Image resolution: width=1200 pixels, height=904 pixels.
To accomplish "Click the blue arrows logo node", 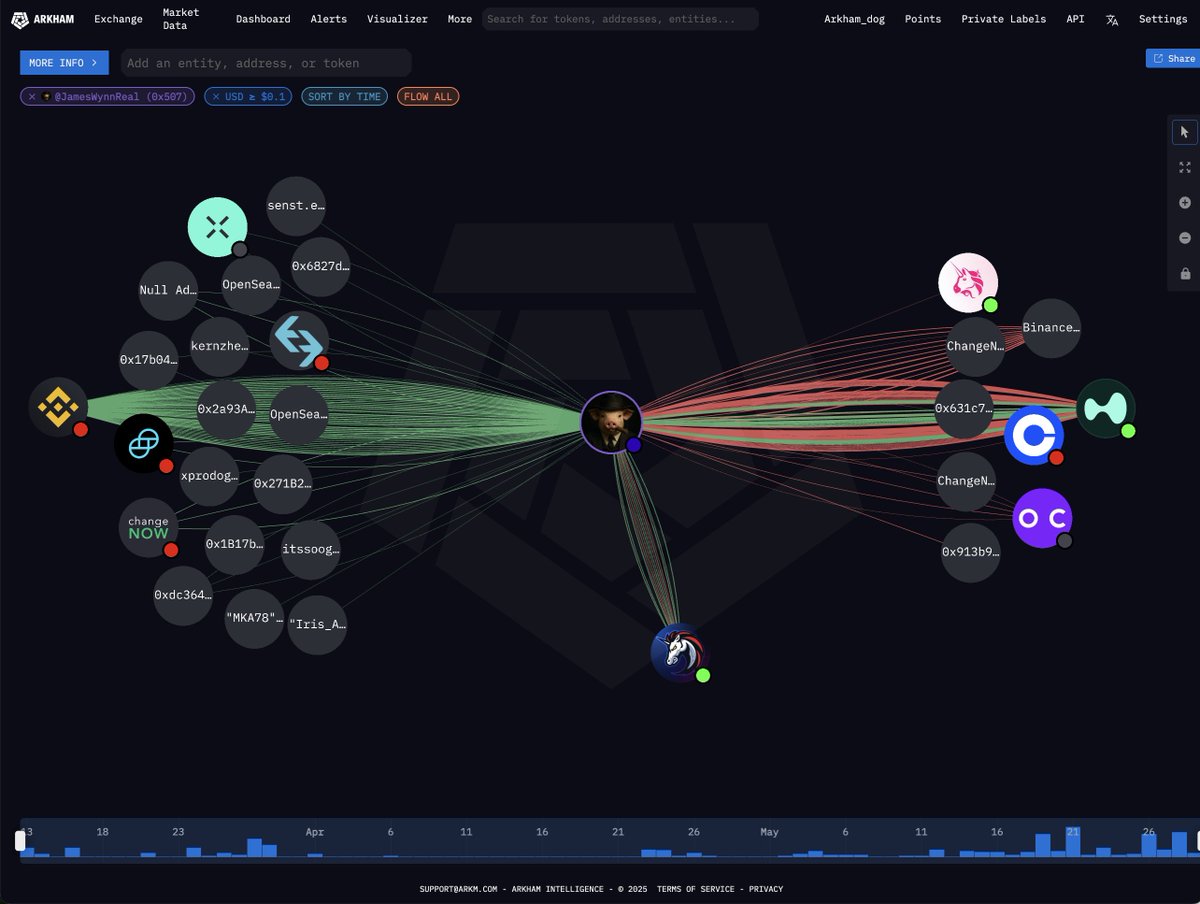I will pyautogui.click(x=299, y=340).
